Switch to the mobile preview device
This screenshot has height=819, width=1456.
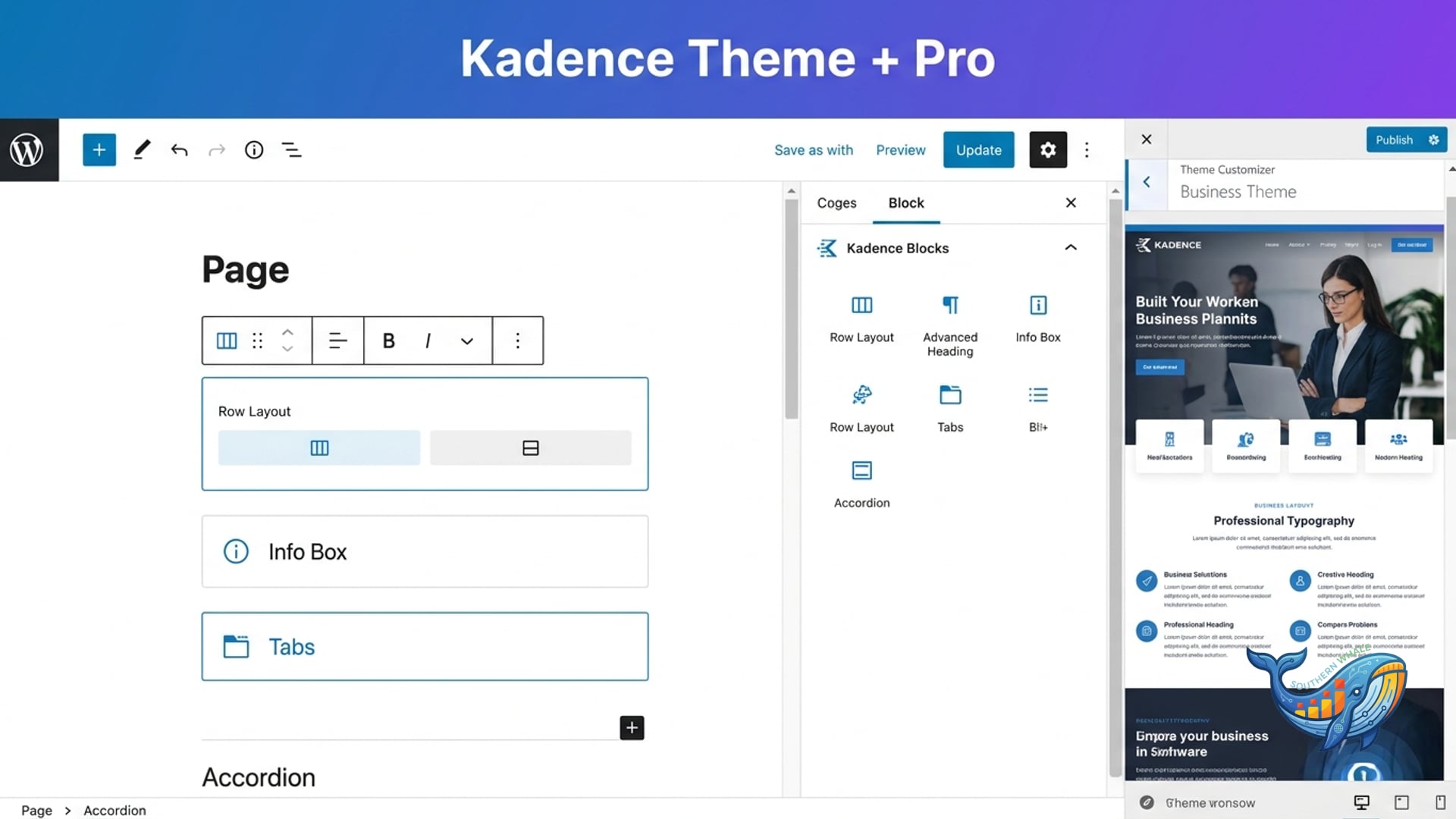coord(1440,802)
